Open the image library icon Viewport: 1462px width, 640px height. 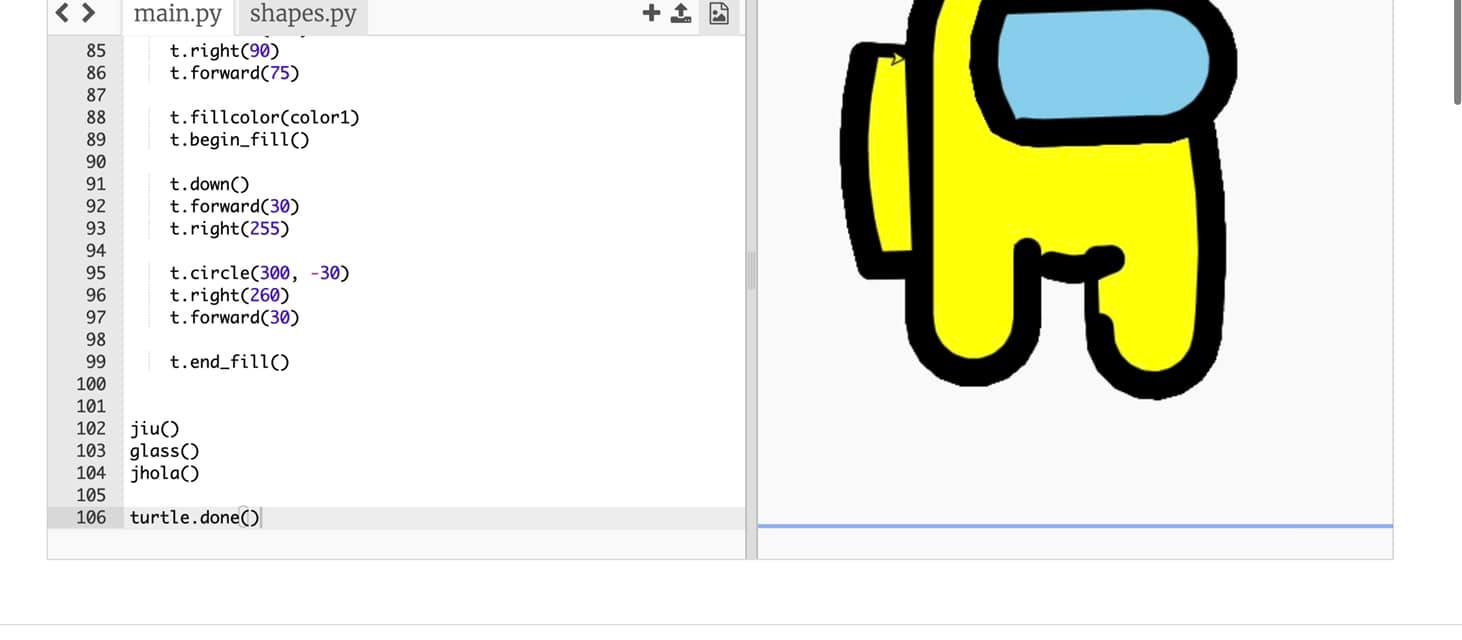pos(718,13)
